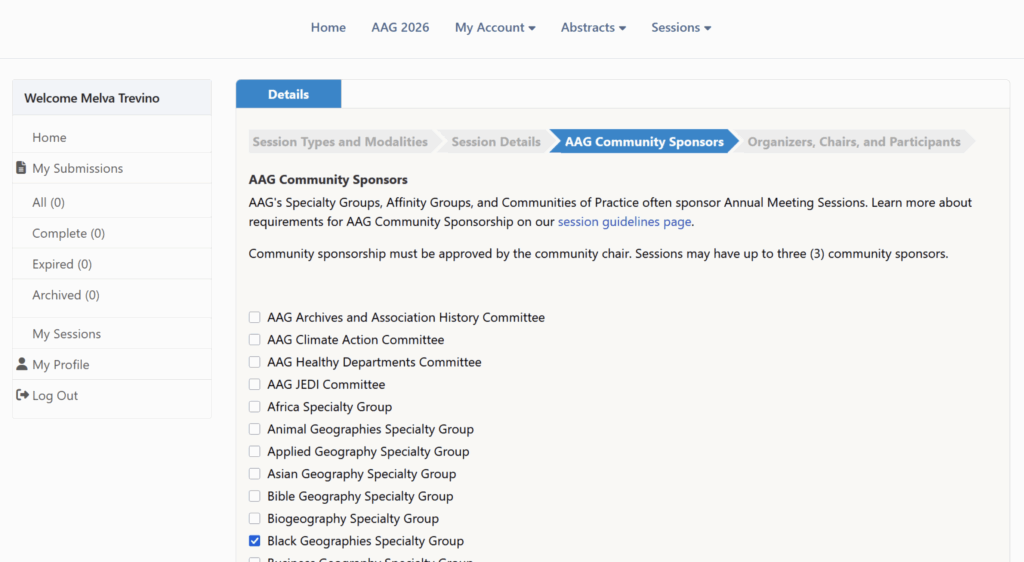Click the My Submissions document icon
Screen dimensions: 1024x562
(21, 168)
